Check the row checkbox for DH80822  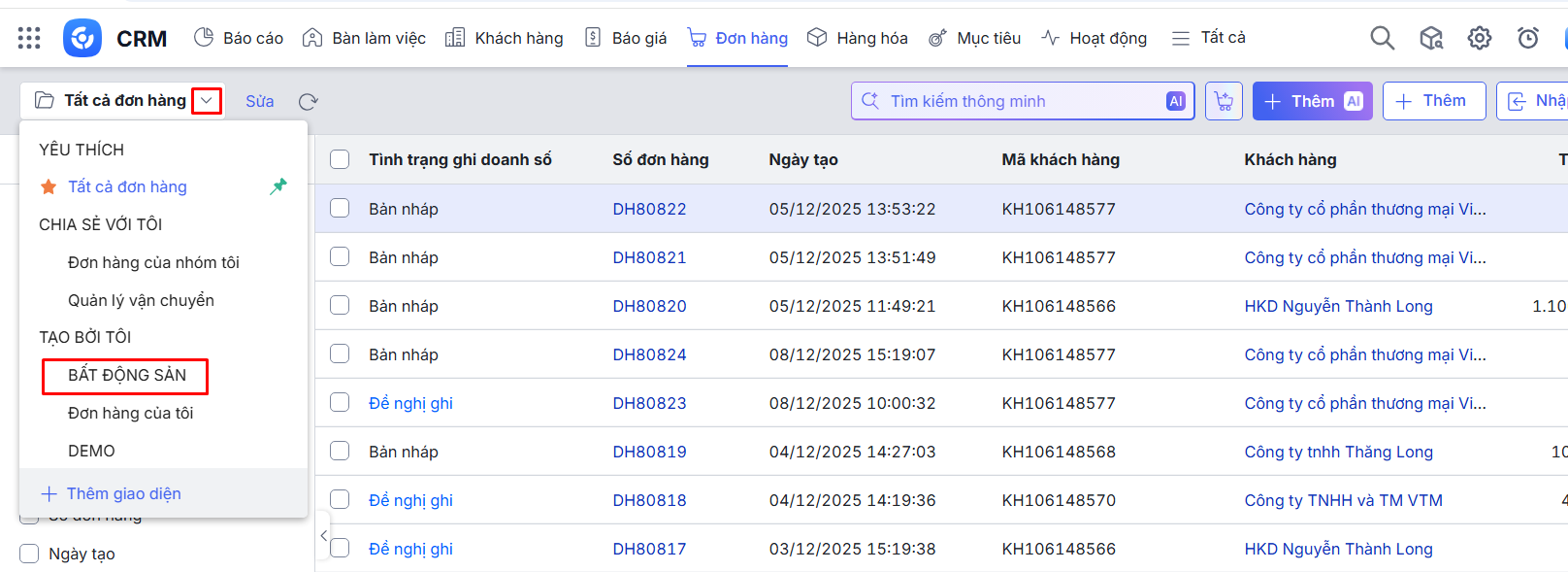[340, 208]
